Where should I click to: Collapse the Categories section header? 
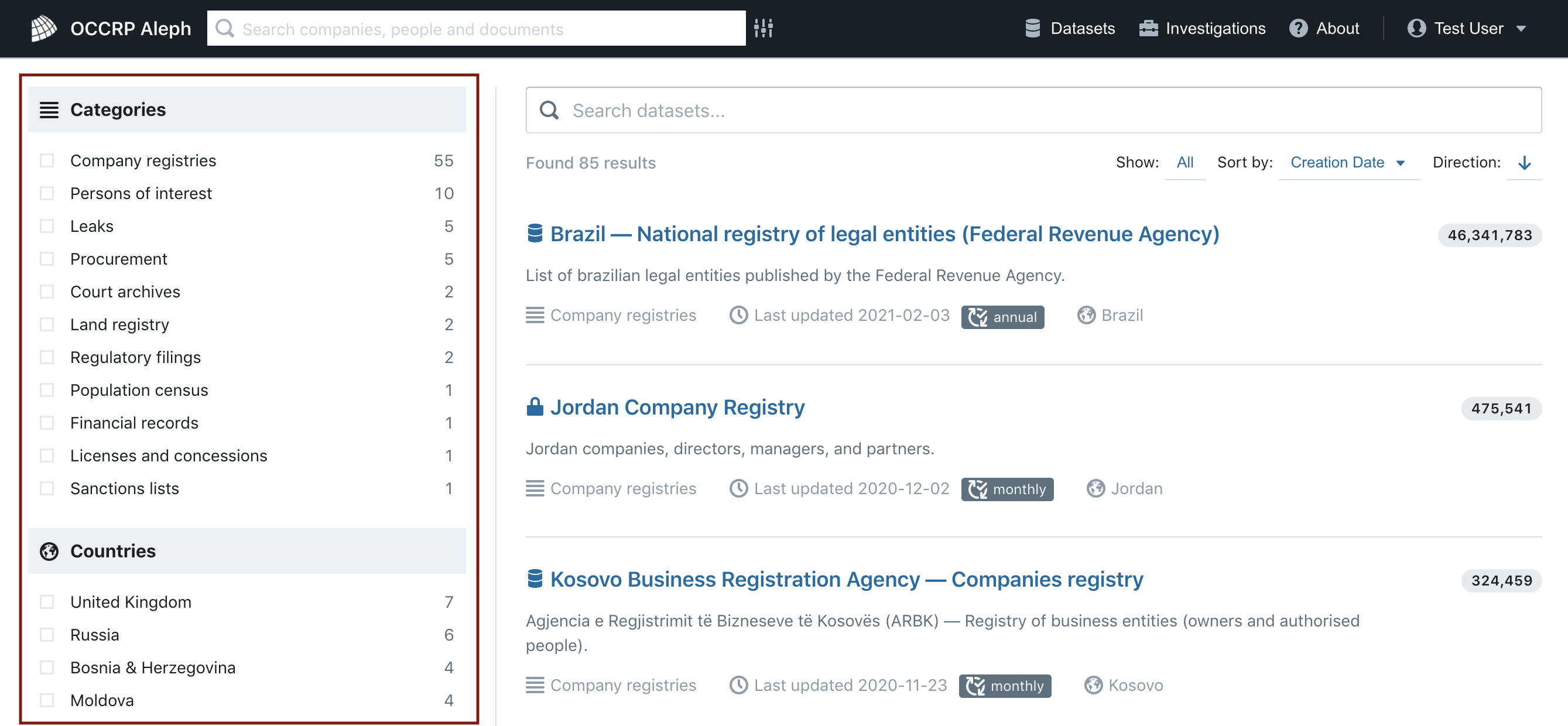click(247, 109)
